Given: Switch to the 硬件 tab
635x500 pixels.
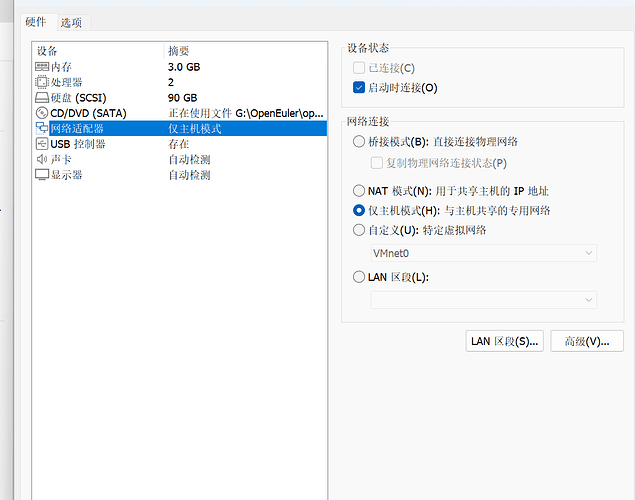Looking at the screenshot, I should pyautogui.click(x=36, y=22).
